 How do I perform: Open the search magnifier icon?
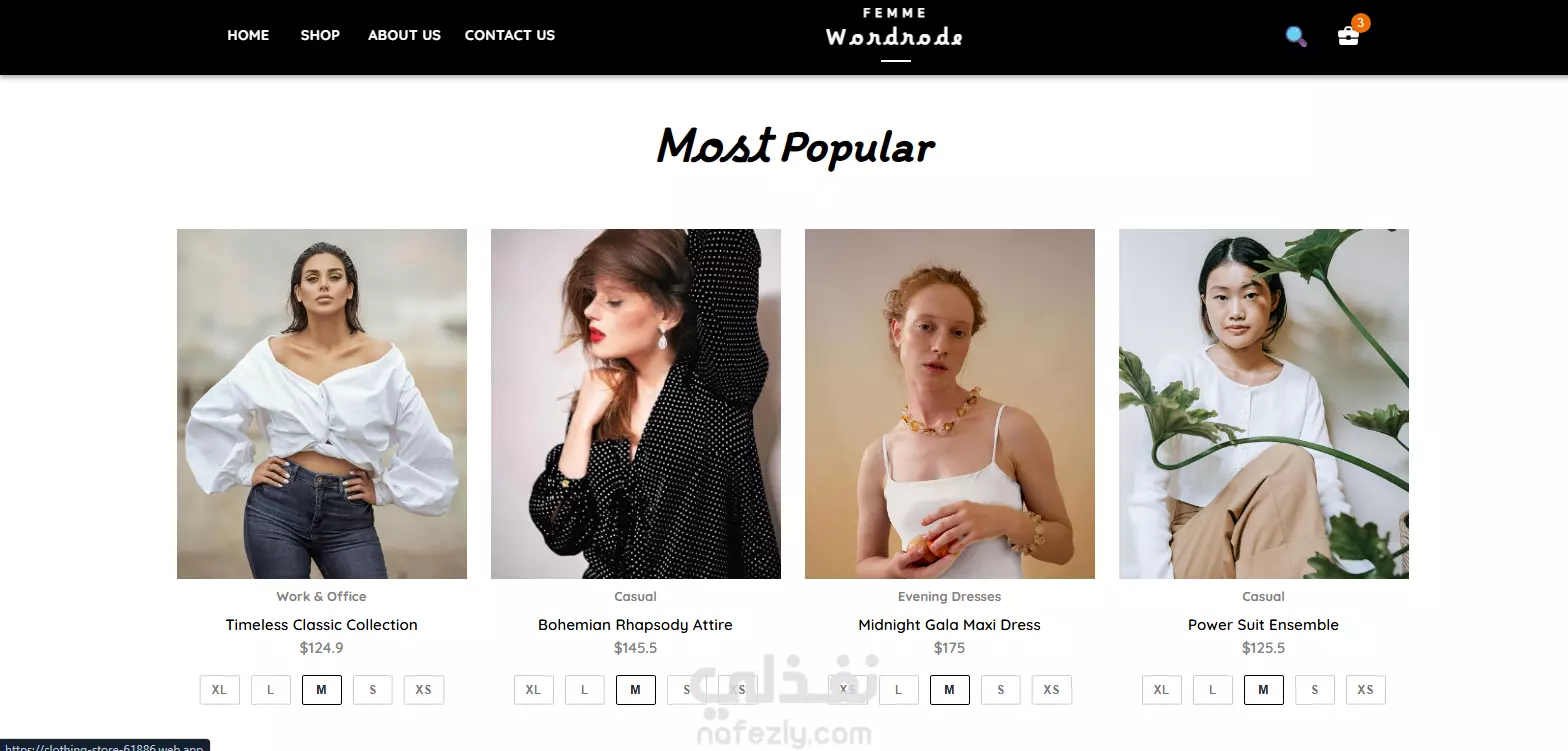click(x=1296, y=37)
